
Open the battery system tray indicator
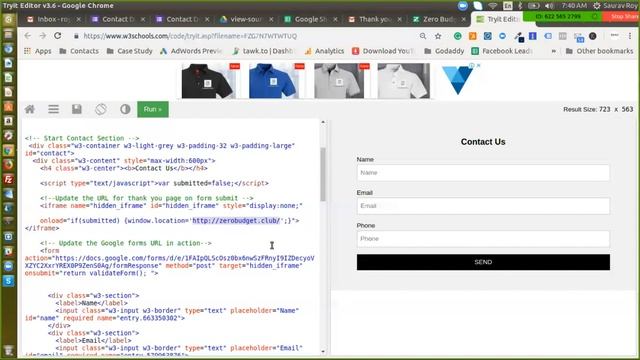(x=533, y=6)
